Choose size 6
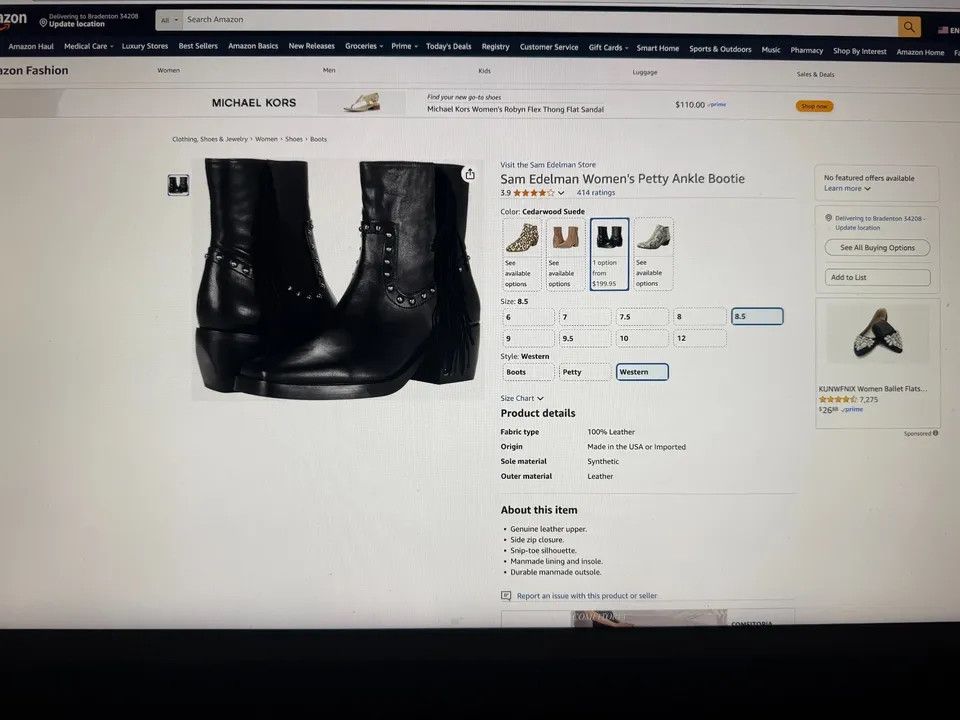This screenshot has height=720, width=960. pyautogui.click(x=528, y=317)
